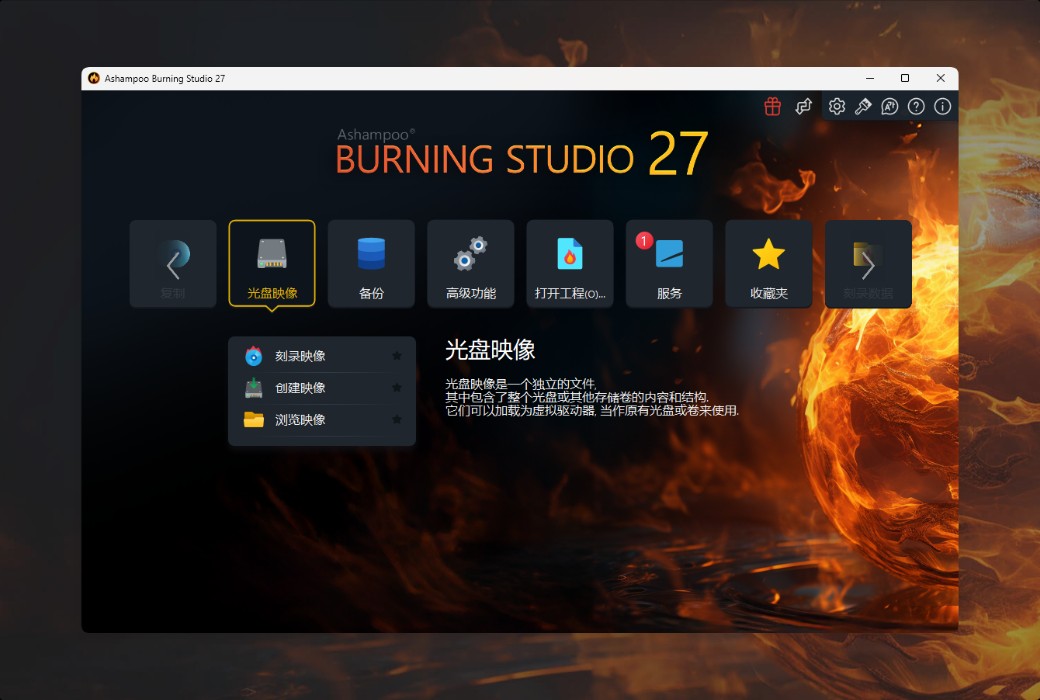Open application settings gear
The image size is (1040, 700).
[x=837, y=106]
